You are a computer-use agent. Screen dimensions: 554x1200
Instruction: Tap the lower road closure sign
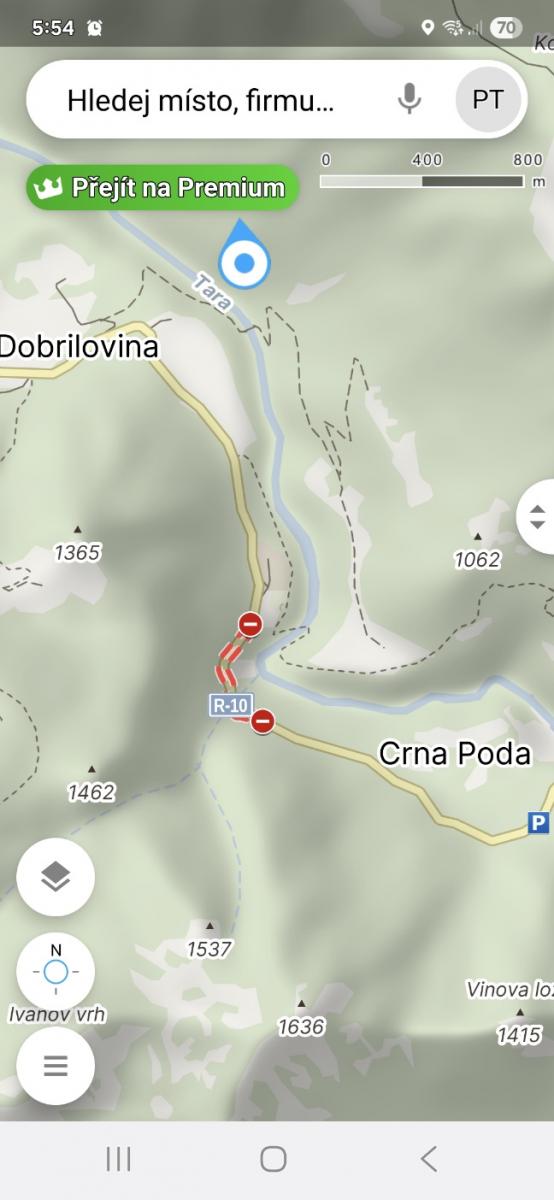point(262,720)
